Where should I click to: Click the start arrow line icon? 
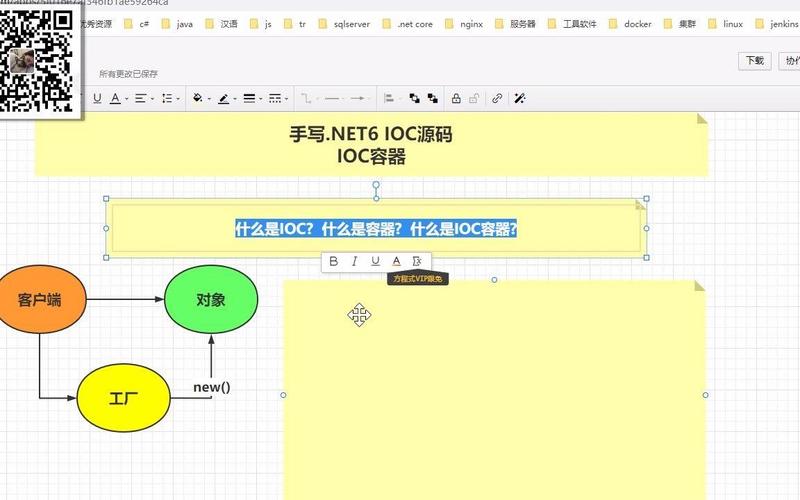(x=332, y=98)
